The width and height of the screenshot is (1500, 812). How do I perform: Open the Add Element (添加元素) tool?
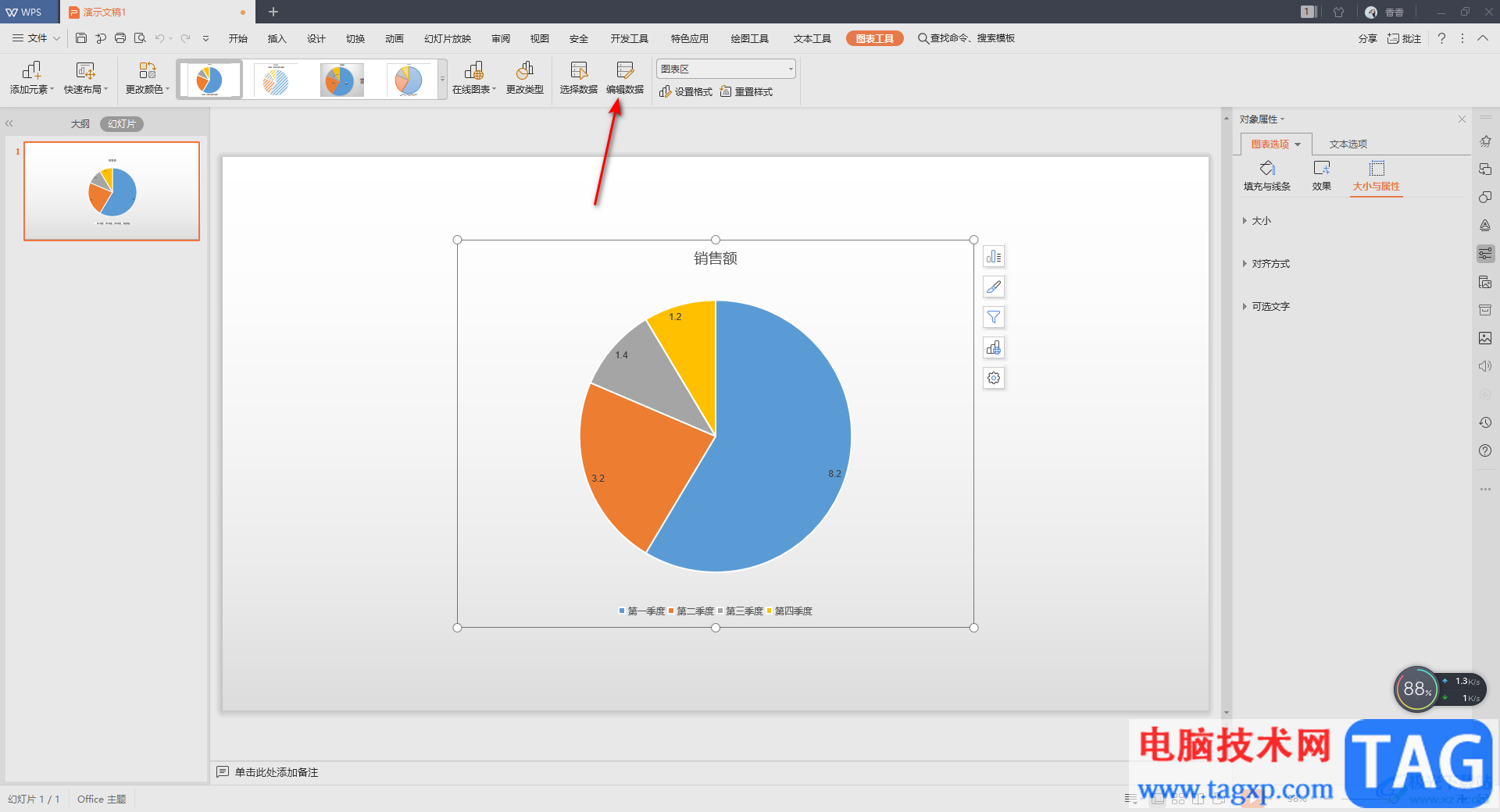click(31, 78)
